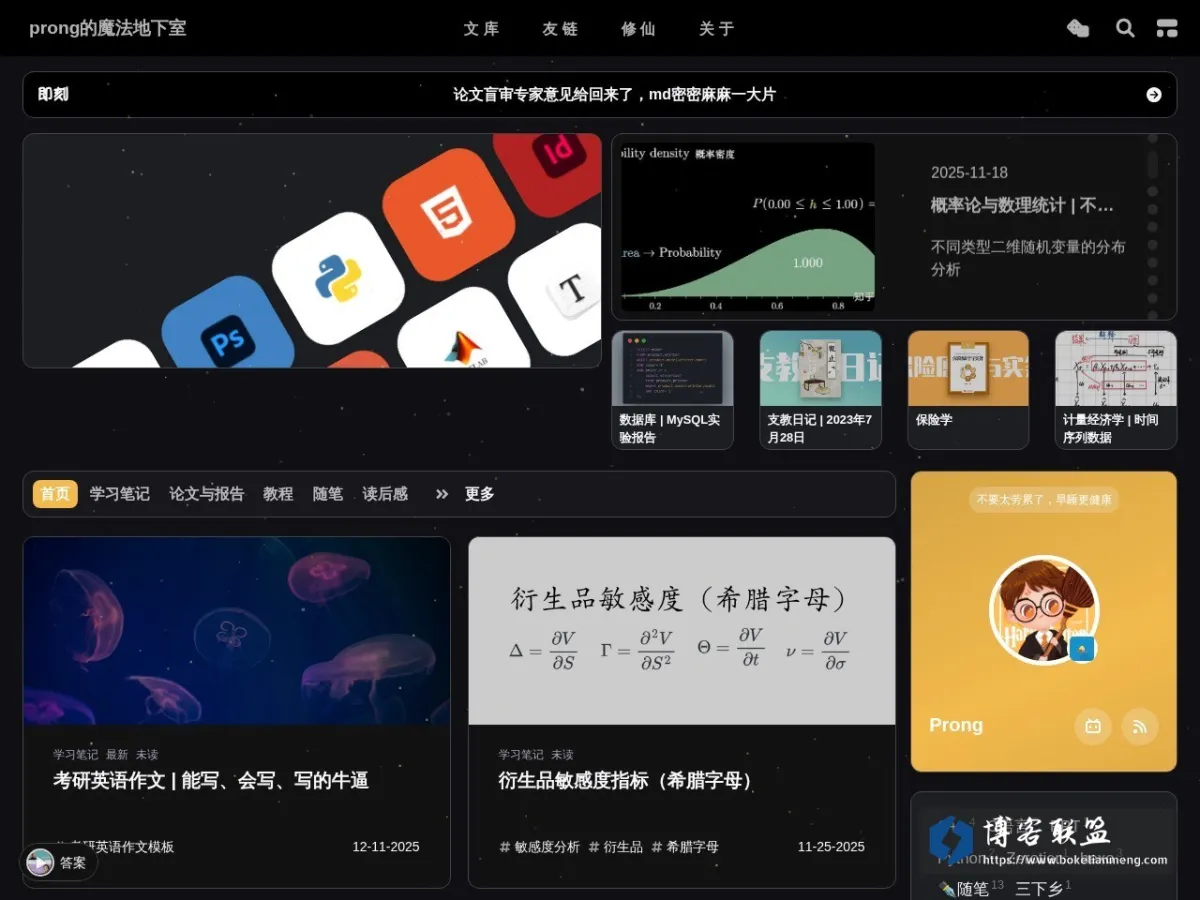Switch to the 读后感 category tab
This screenshot has height=900, width=1200.
coord(385,494)
